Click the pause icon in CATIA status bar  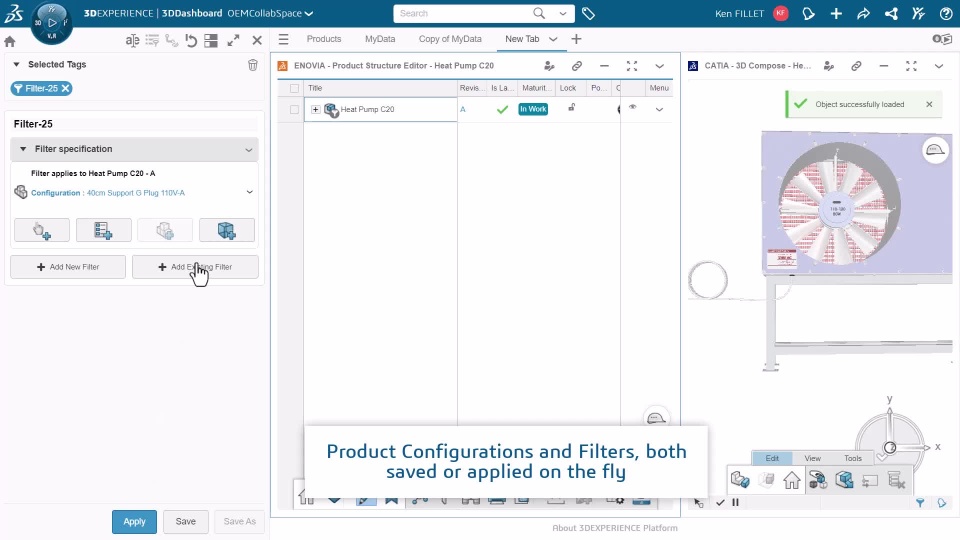tap(735, 502)
